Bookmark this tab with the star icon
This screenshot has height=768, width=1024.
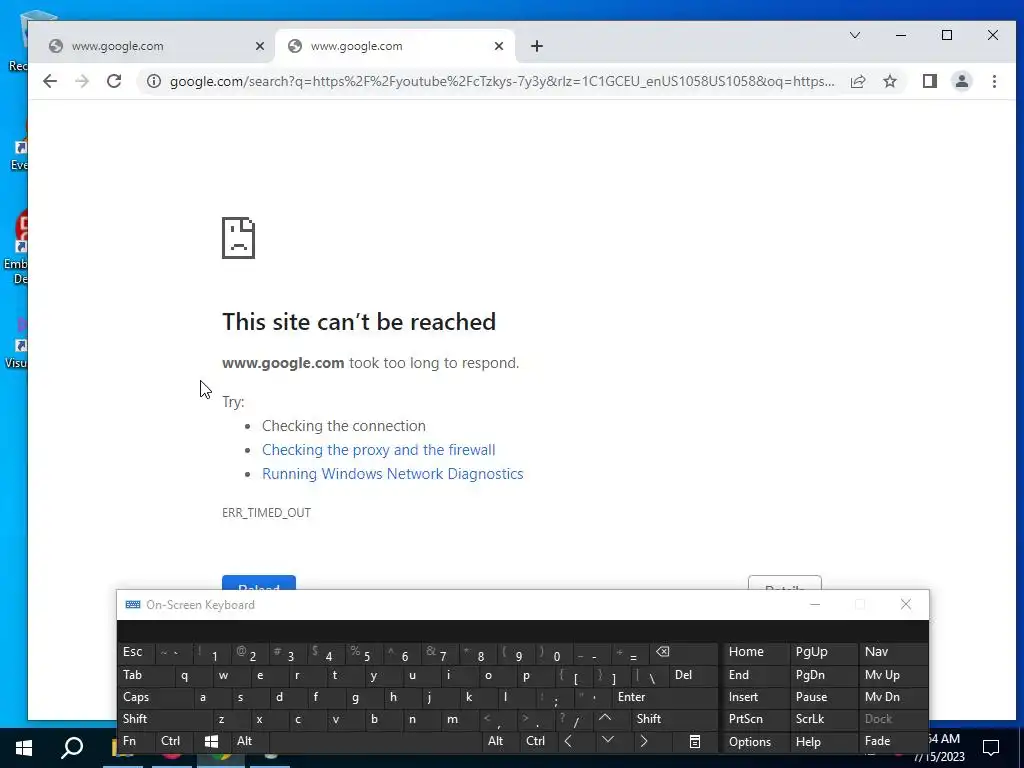889,81
